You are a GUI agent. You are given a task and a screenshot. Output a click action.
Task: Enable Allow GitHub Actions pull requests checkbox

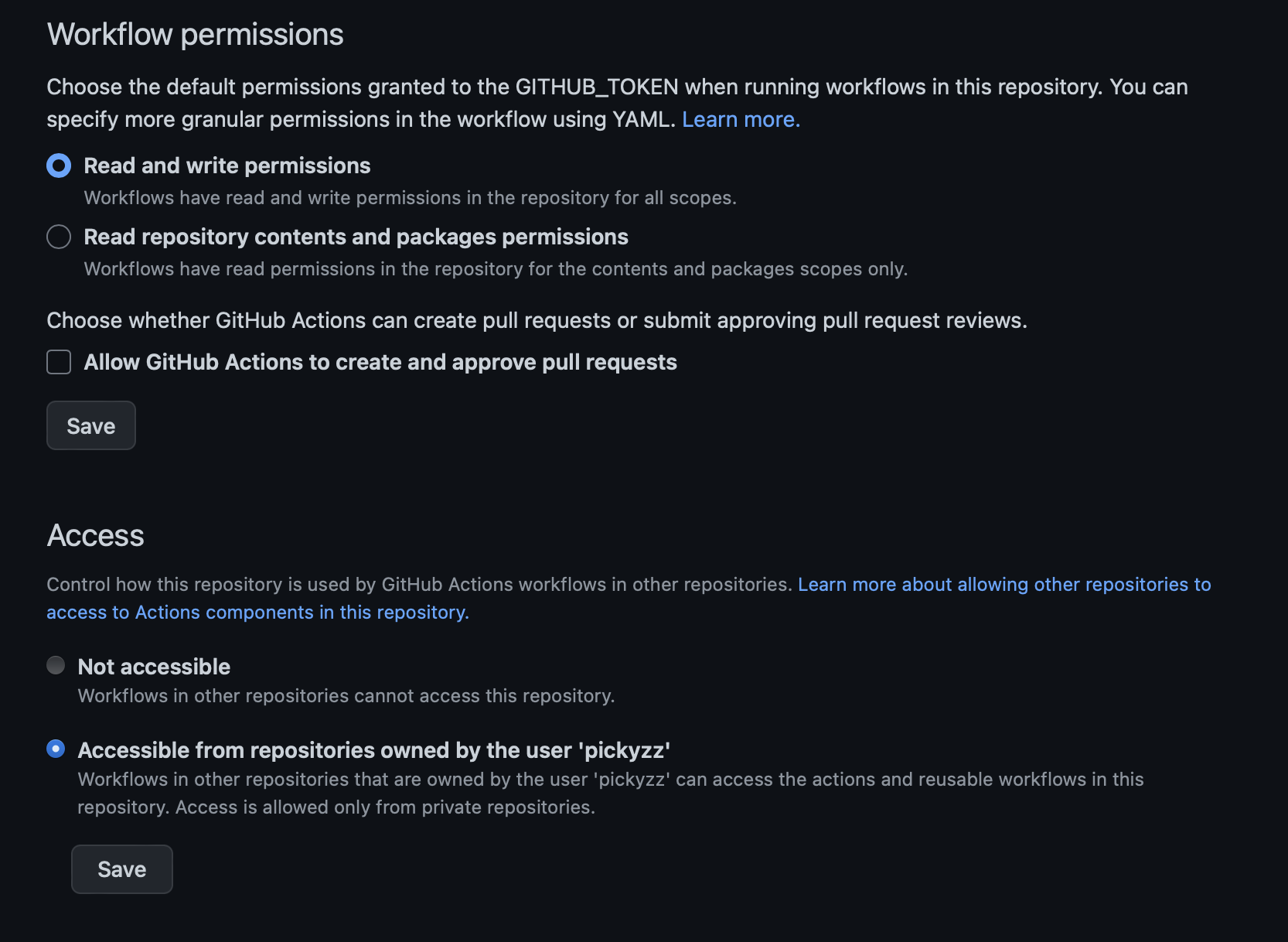coord(59,362)
